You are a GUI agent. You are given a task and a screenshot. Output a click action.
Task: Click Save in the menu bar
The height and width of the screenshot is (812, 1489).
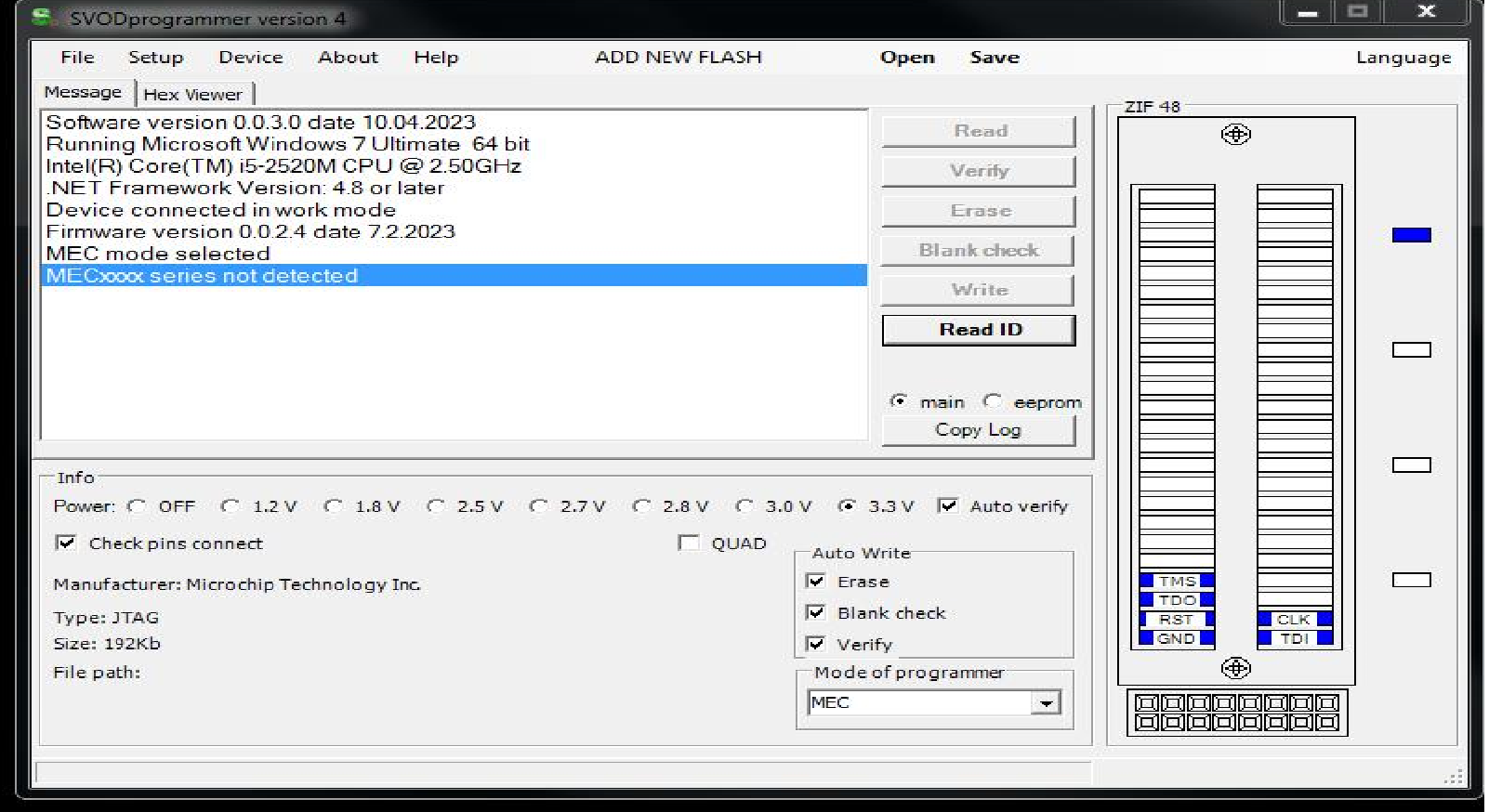(x=995, y=58)
